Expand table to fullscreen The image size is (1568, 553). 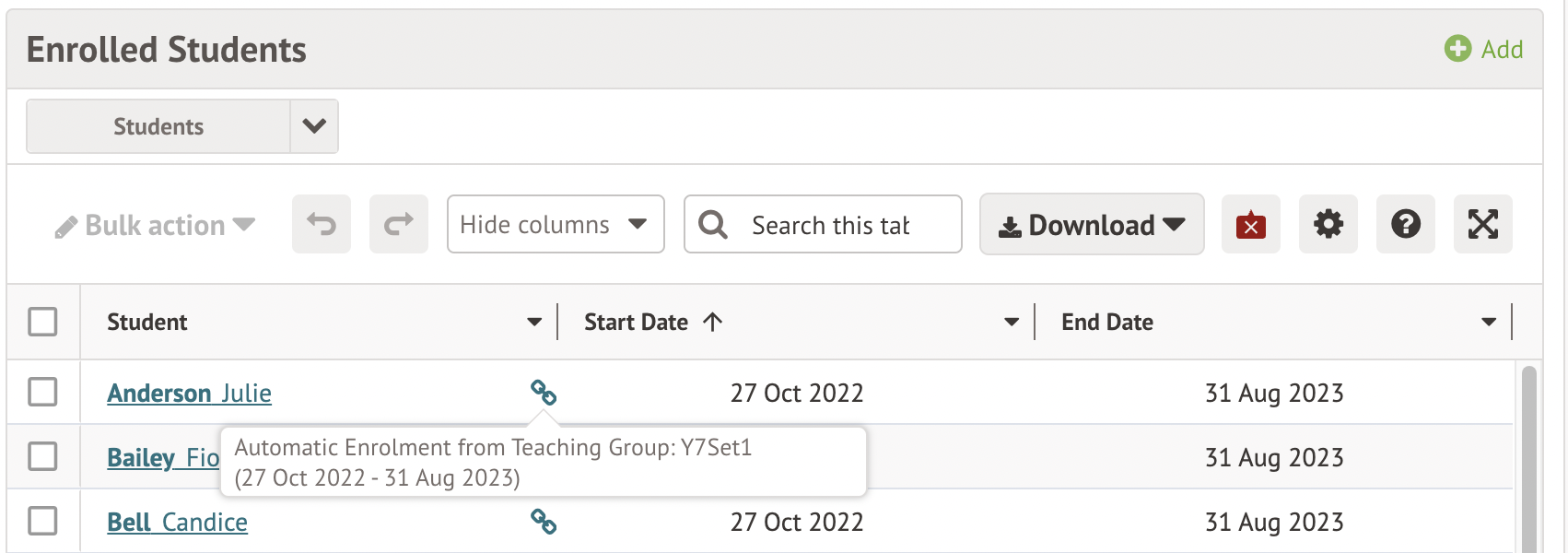pos(1482,224)
